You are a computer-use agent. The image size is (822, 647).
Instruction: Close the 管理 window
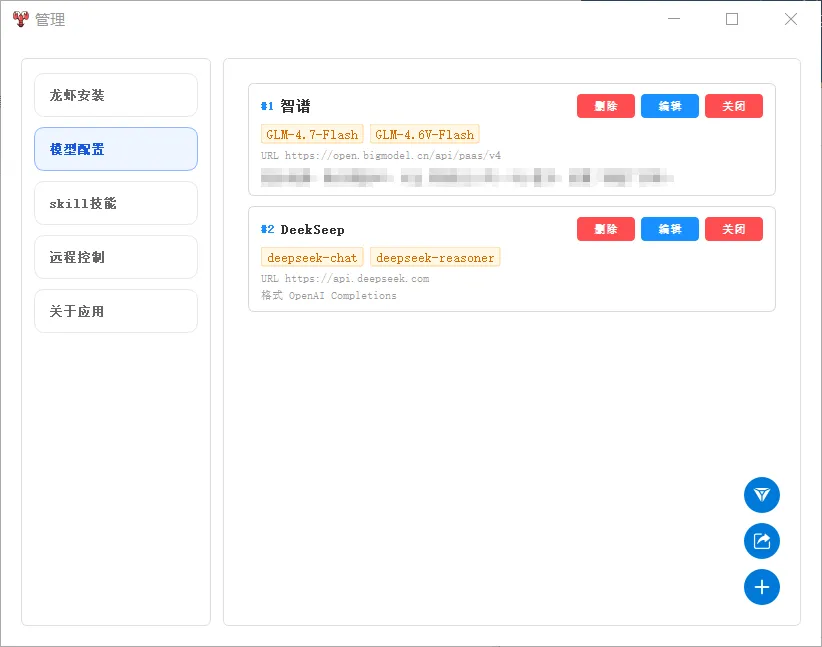click(791, 19)
